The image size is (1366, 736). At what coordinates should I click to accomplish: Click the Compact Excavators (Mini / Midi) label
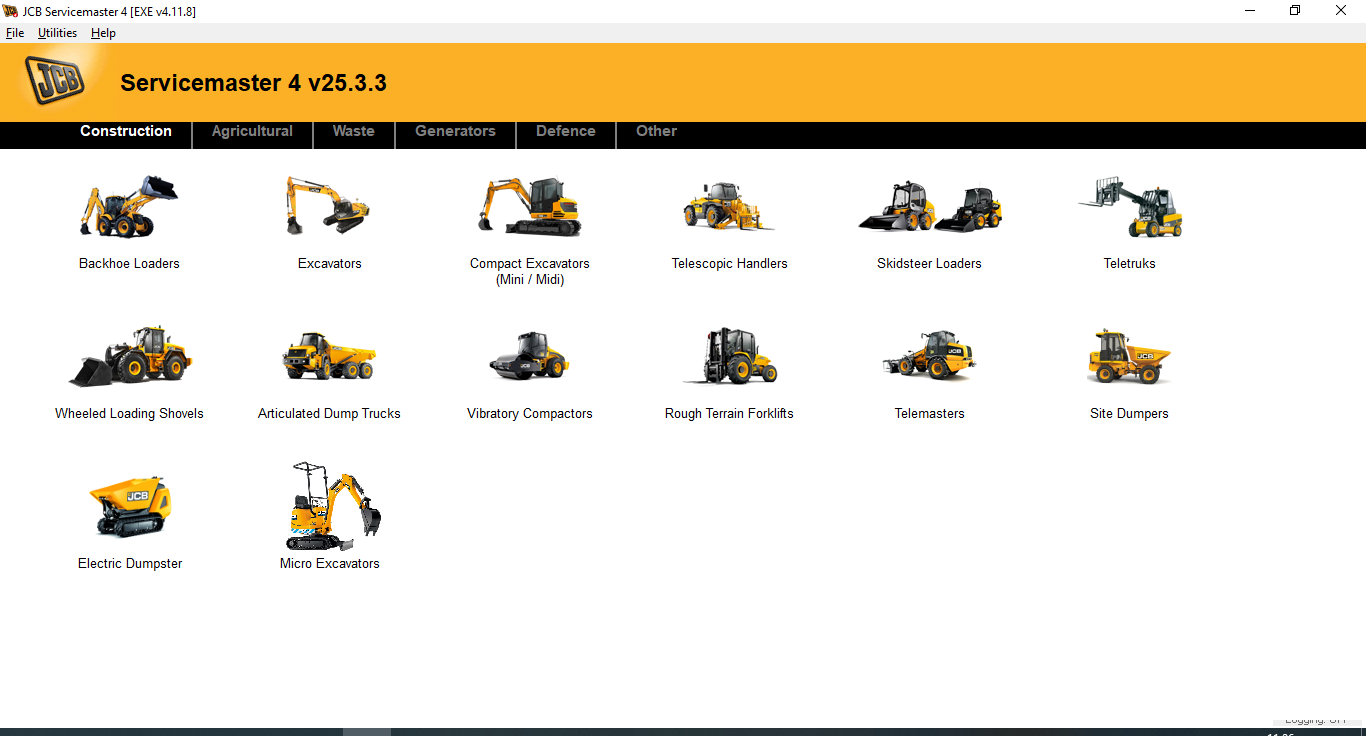tap(529, 272)
